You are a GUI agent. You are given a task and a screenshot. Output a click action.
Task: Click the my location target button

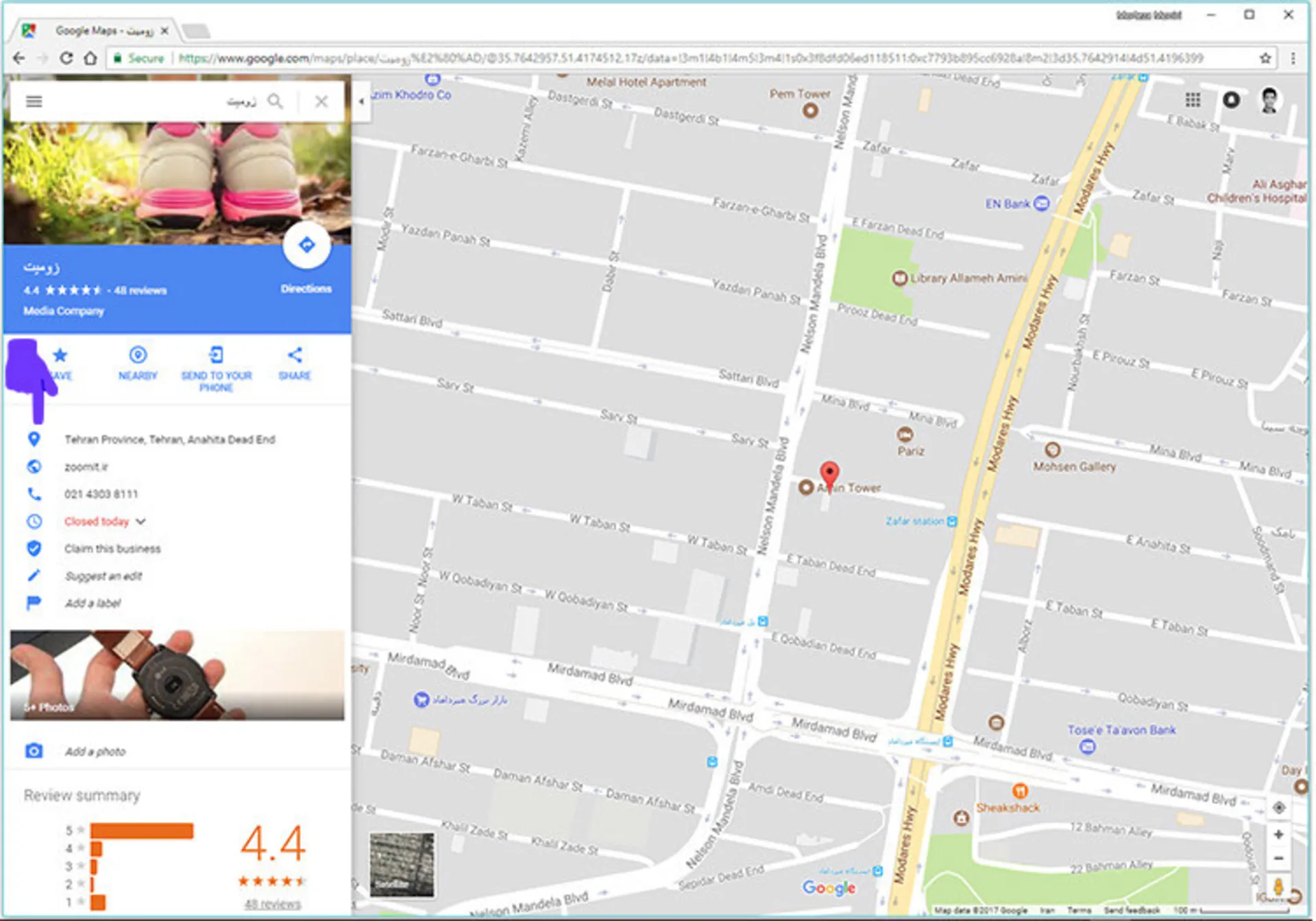1278,807
